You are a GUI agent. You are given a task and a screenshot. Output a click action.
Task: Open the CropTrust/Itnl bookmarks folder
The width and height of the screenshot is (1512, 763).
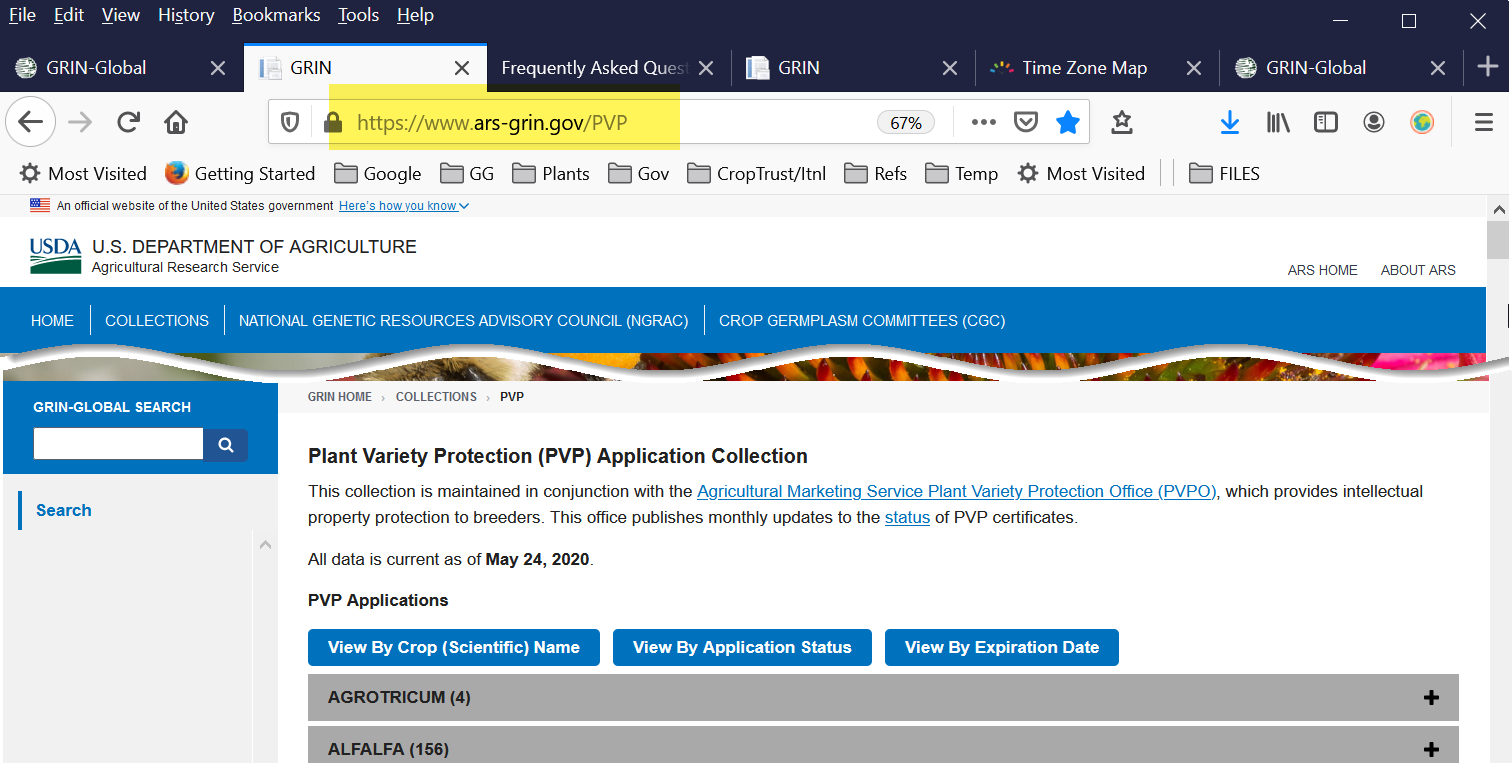[x=757, y=173]
